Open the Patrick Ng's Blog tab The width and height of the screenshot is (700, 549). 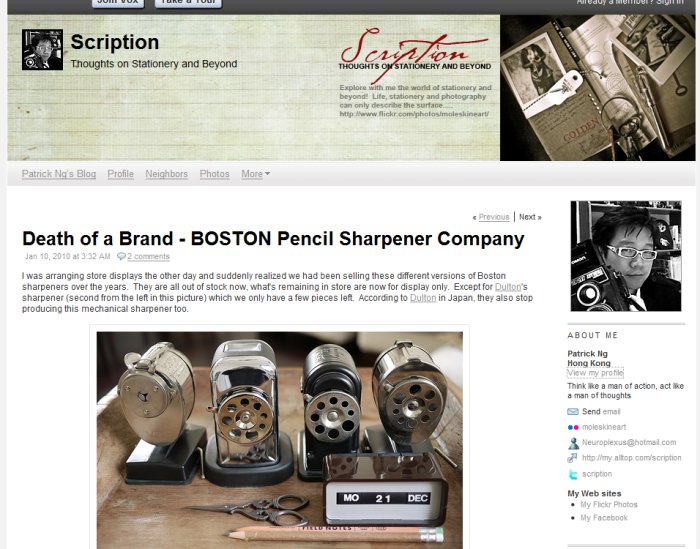pyautogui.click(x=59, y=174)
